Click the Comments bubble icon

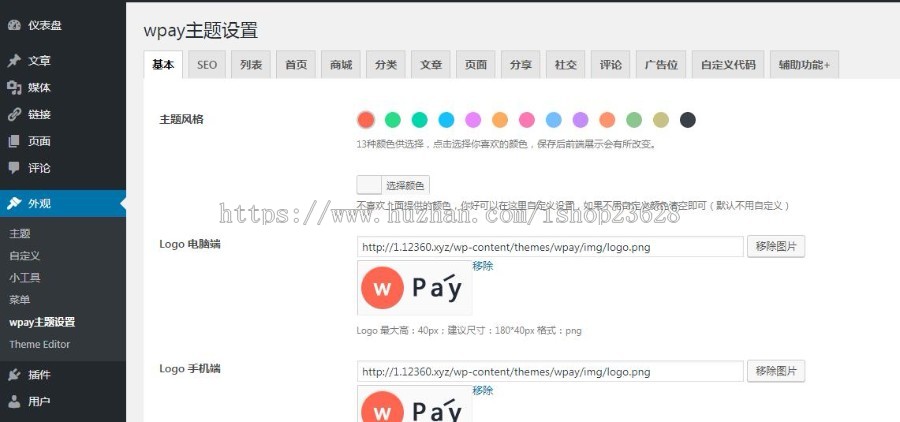click(14, 168)
